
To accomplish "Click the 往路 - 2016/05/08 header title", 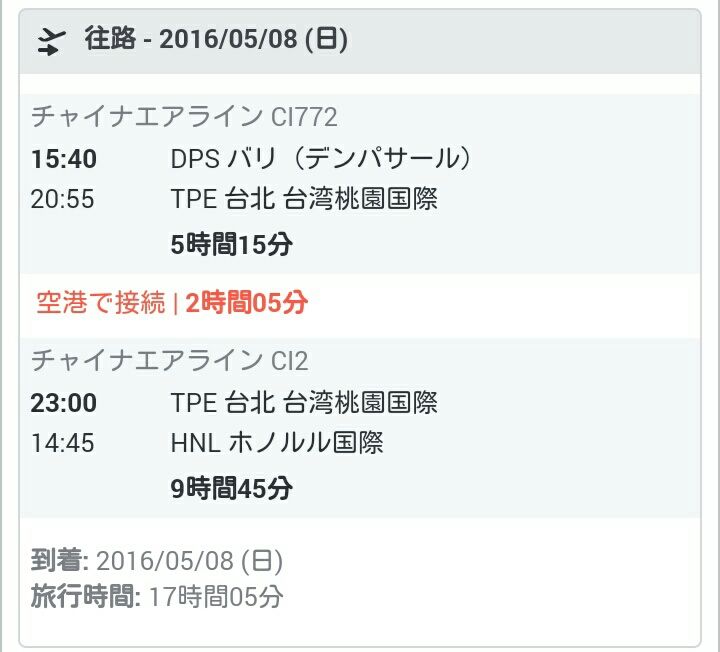I will (216, 41).
